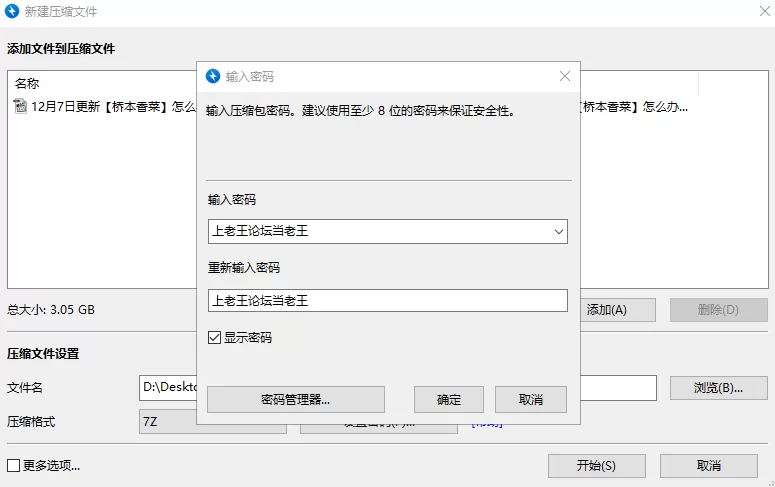
Task: Start compression with 开始(S)
Action: [596, 466]
